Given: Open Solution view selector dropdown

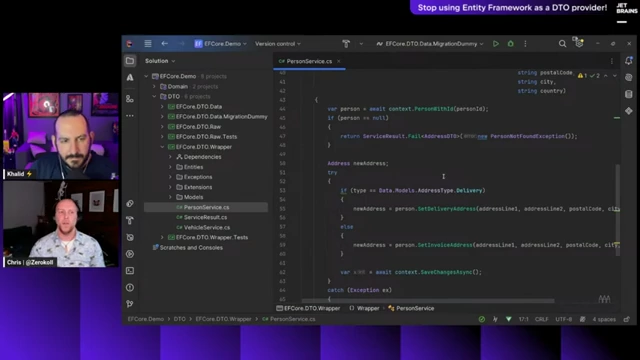Looking at the screenshot, I should coord(160,61).
